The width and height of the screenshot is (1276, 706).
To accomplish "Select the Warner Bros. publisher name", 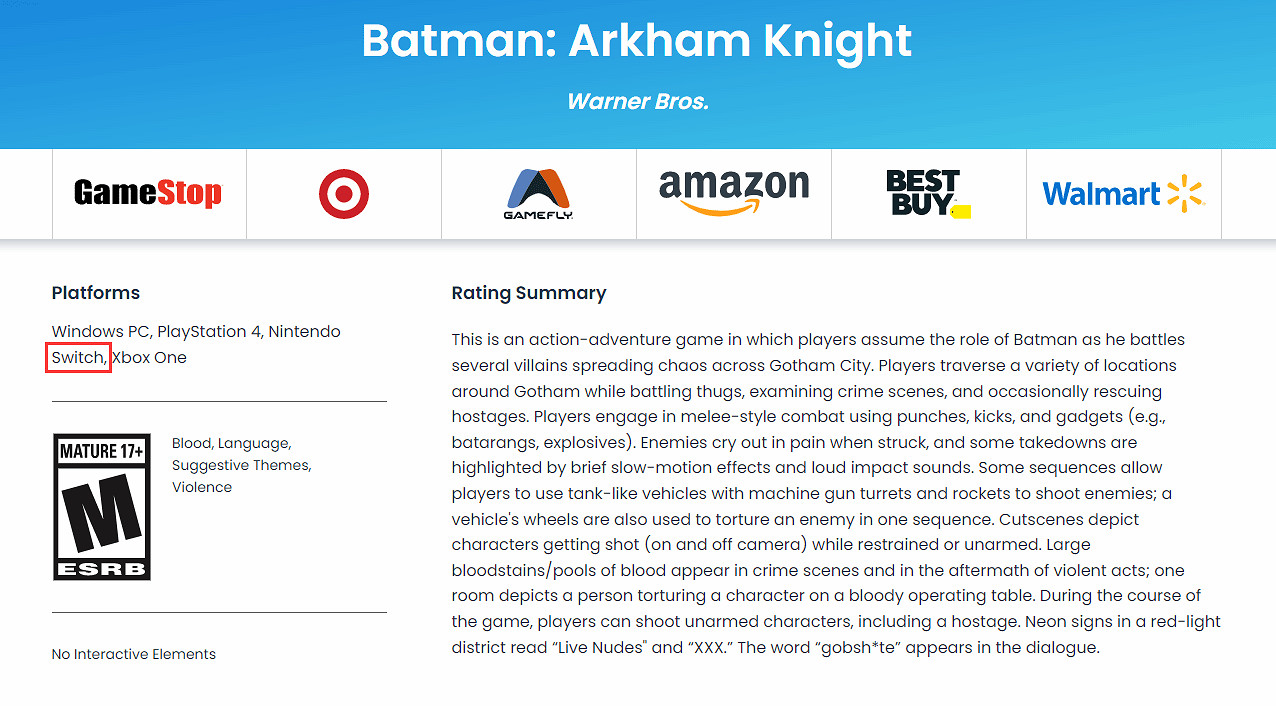I will point(637,101).
